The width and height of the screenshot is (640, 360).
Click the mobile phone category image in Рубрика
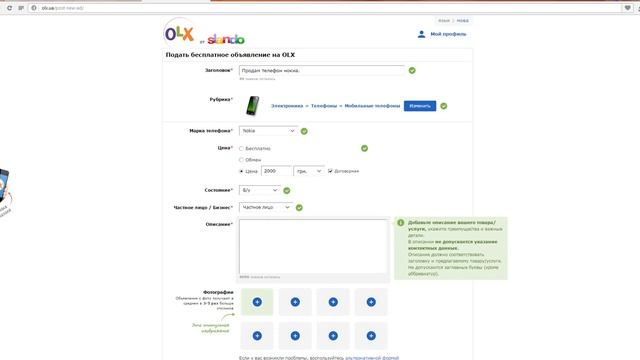(x=253, y=106)
